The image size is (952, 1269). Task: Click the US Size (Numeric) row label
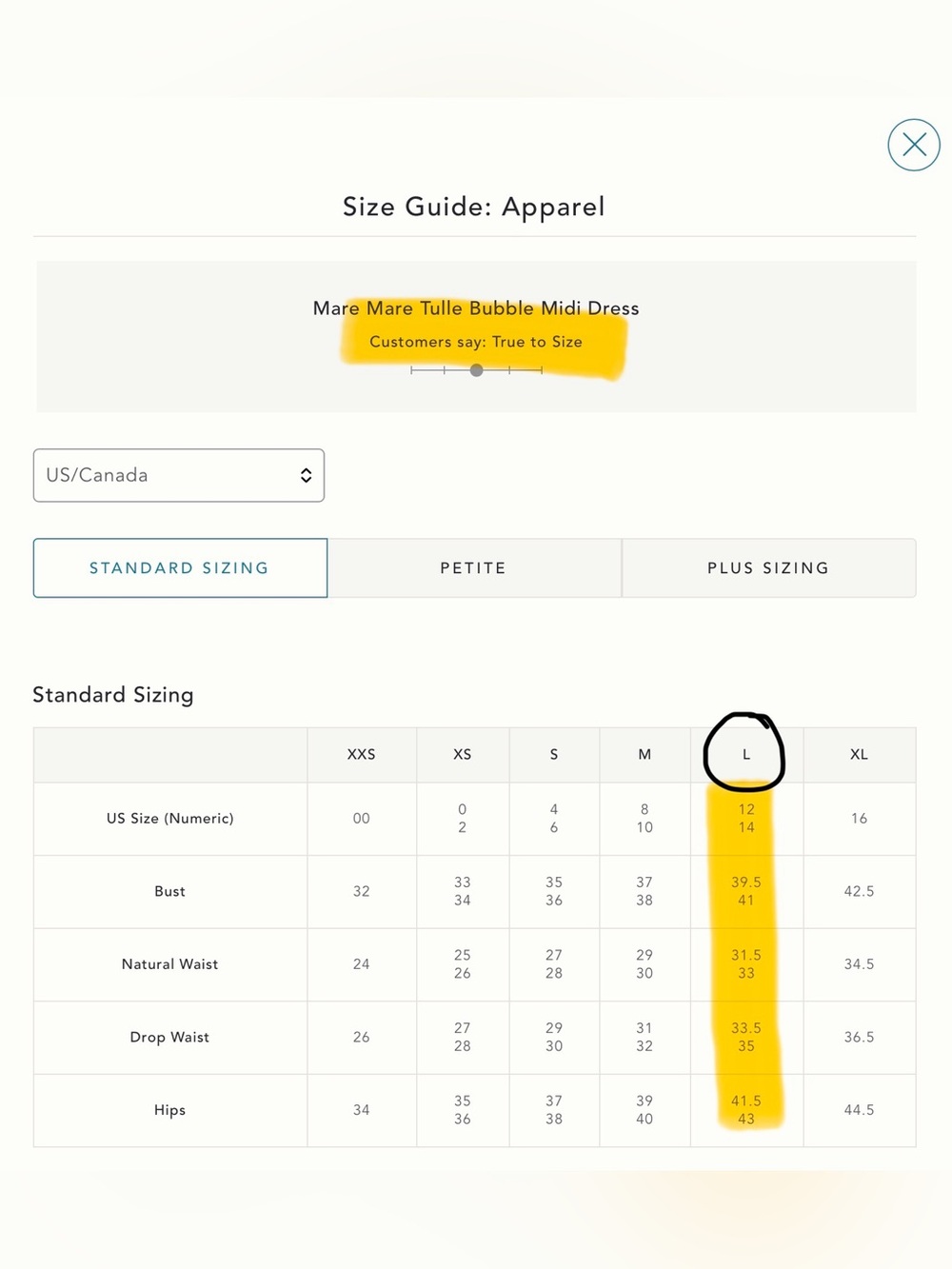click(170, 818)
